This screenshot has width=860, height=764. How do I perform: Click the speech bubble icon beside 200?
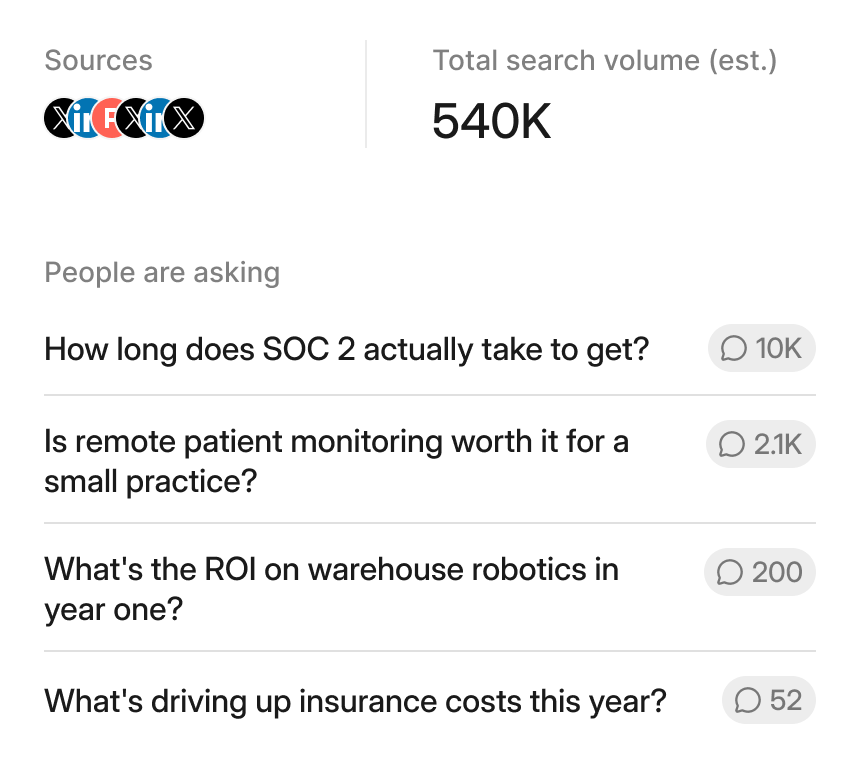[x=729, y=572]
